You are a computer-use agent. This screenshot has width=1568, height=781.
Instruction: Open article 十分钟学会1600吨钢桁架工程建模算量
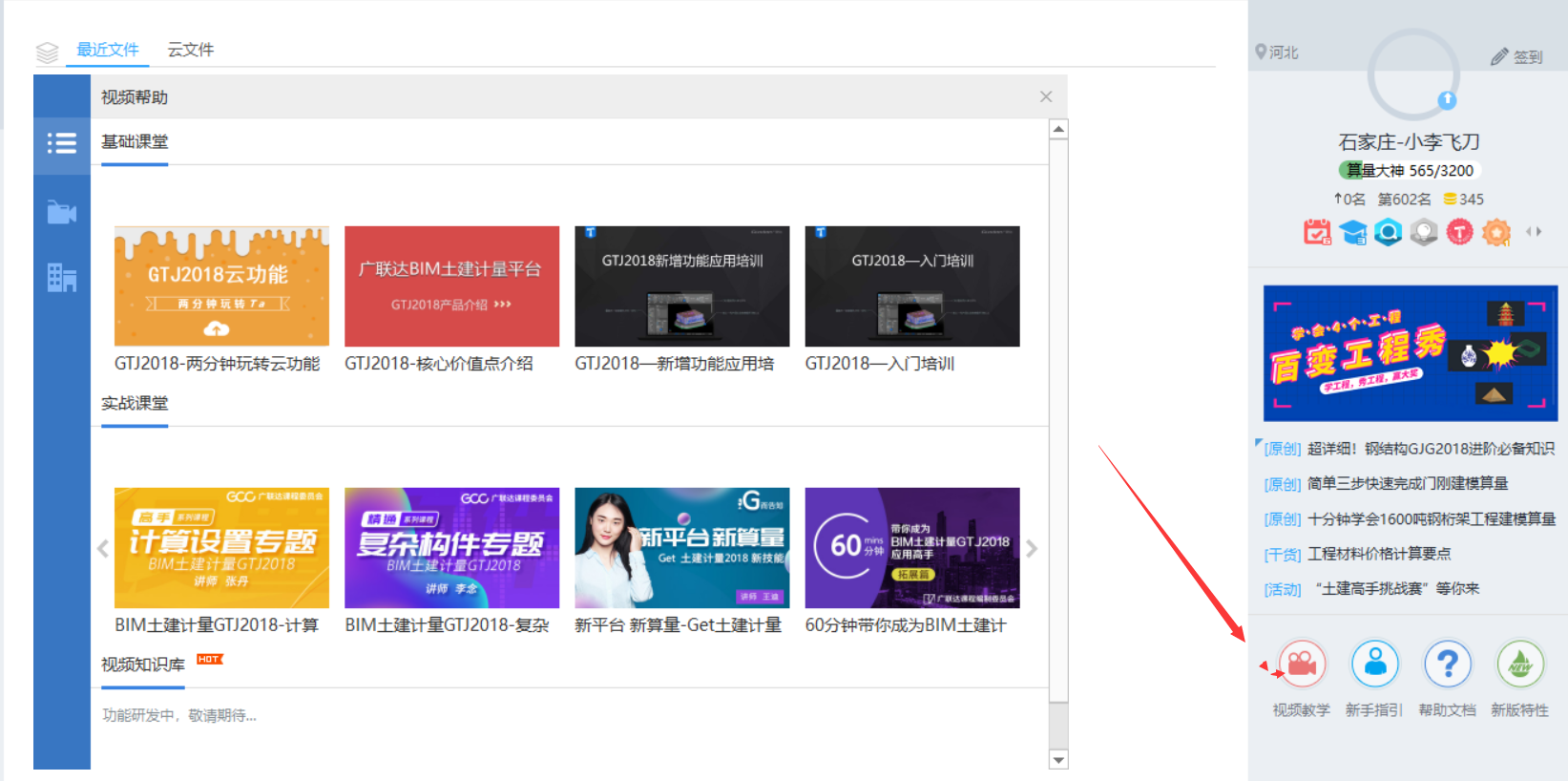click(1431, 518)
